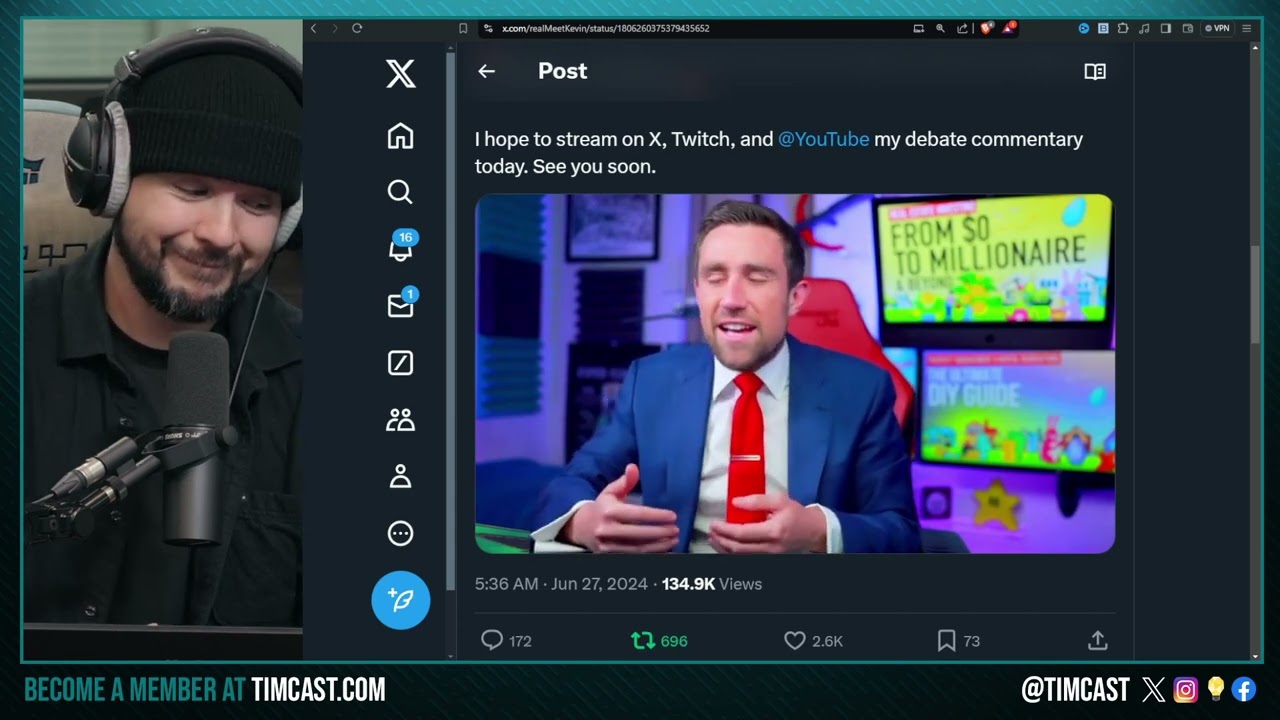The height and width of the screenshot is (720, 1280).
Task: Open the browser extensions puzzle icon
Action: (x=1123, y=28)
